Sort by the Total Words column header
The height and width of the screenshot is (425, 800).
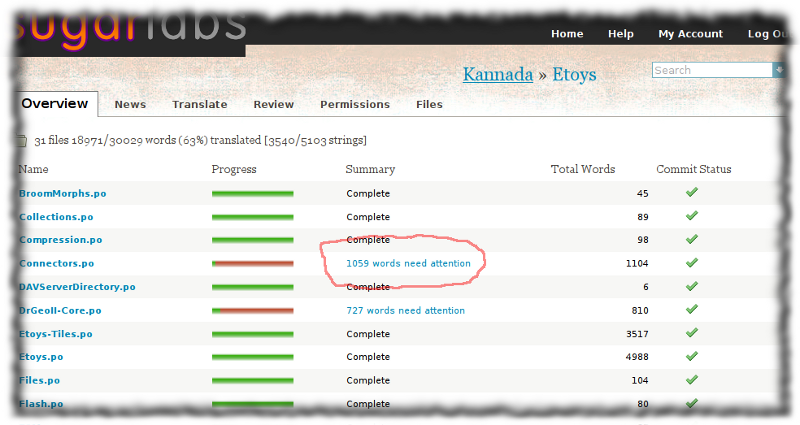[582, 169]
